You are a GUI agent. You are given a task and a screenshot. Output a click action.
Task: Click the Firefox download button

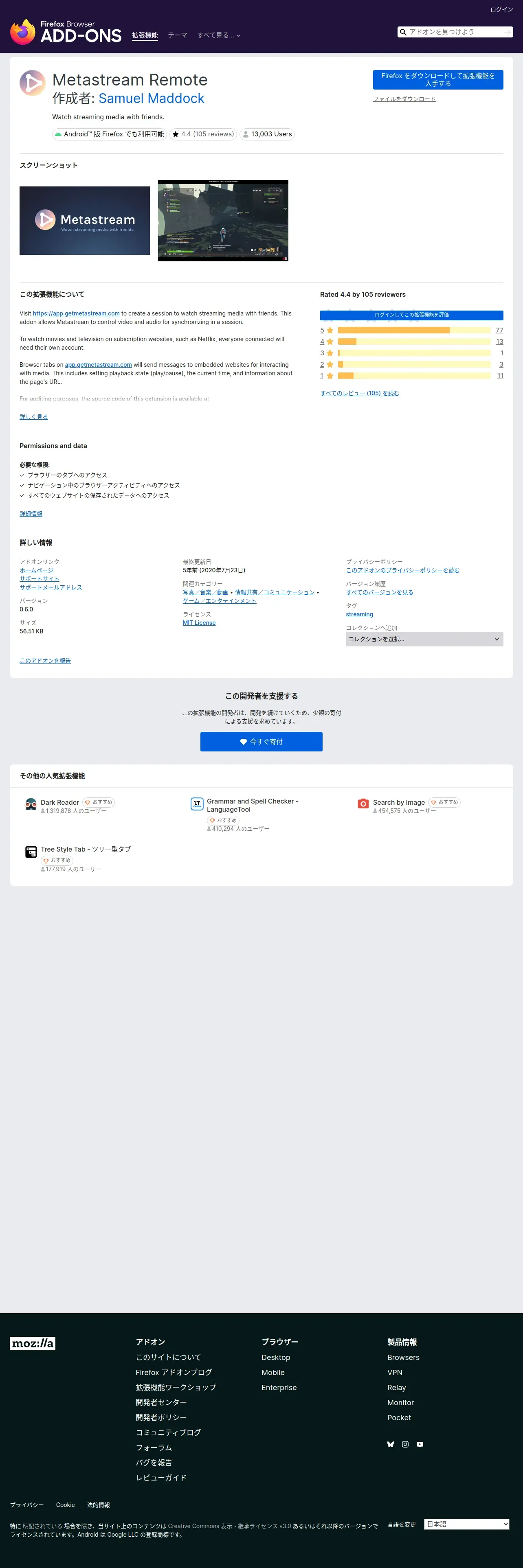[x=438, y=80]
